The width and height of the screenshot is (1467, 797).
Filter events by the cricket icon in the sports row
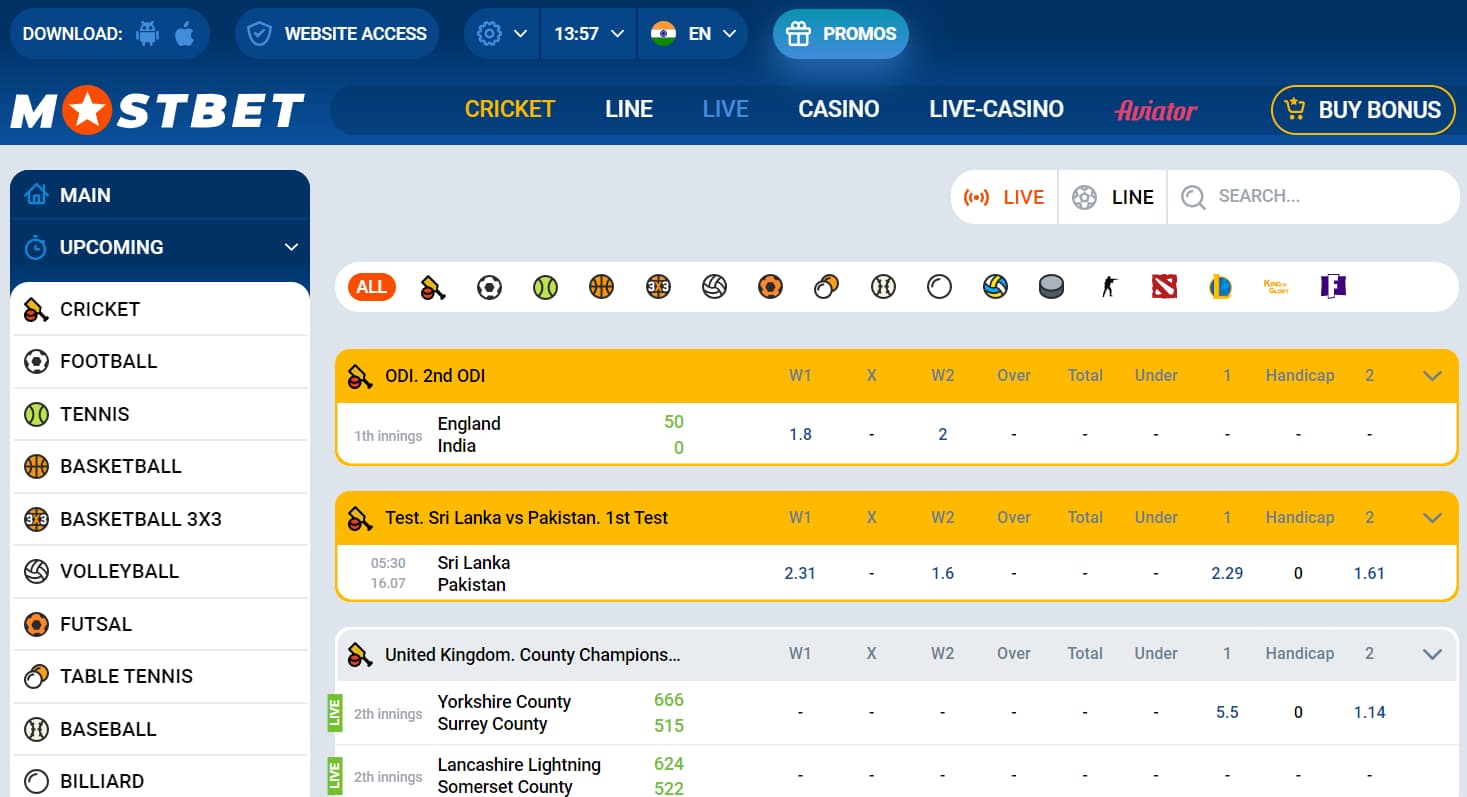(x=433, y=288)
